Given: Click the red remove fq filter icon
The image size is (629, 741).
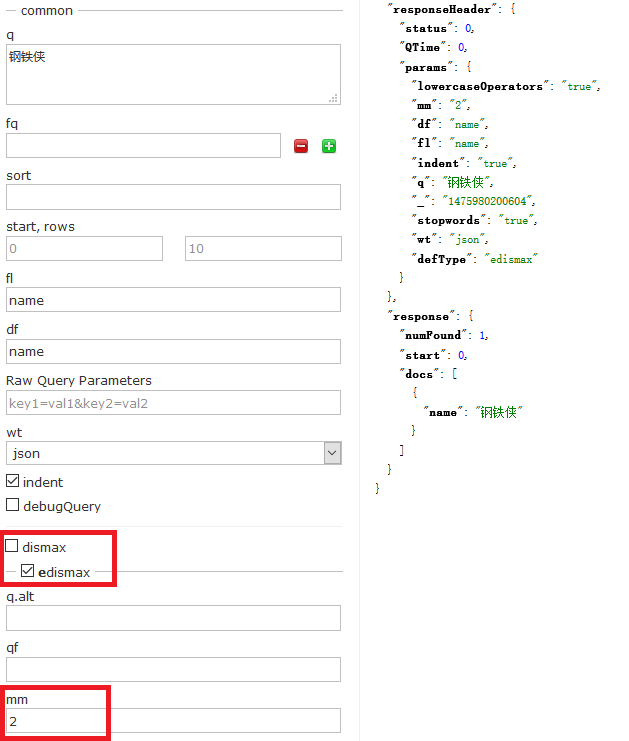Looking at the screenshot, I should (x=301, y=146).
